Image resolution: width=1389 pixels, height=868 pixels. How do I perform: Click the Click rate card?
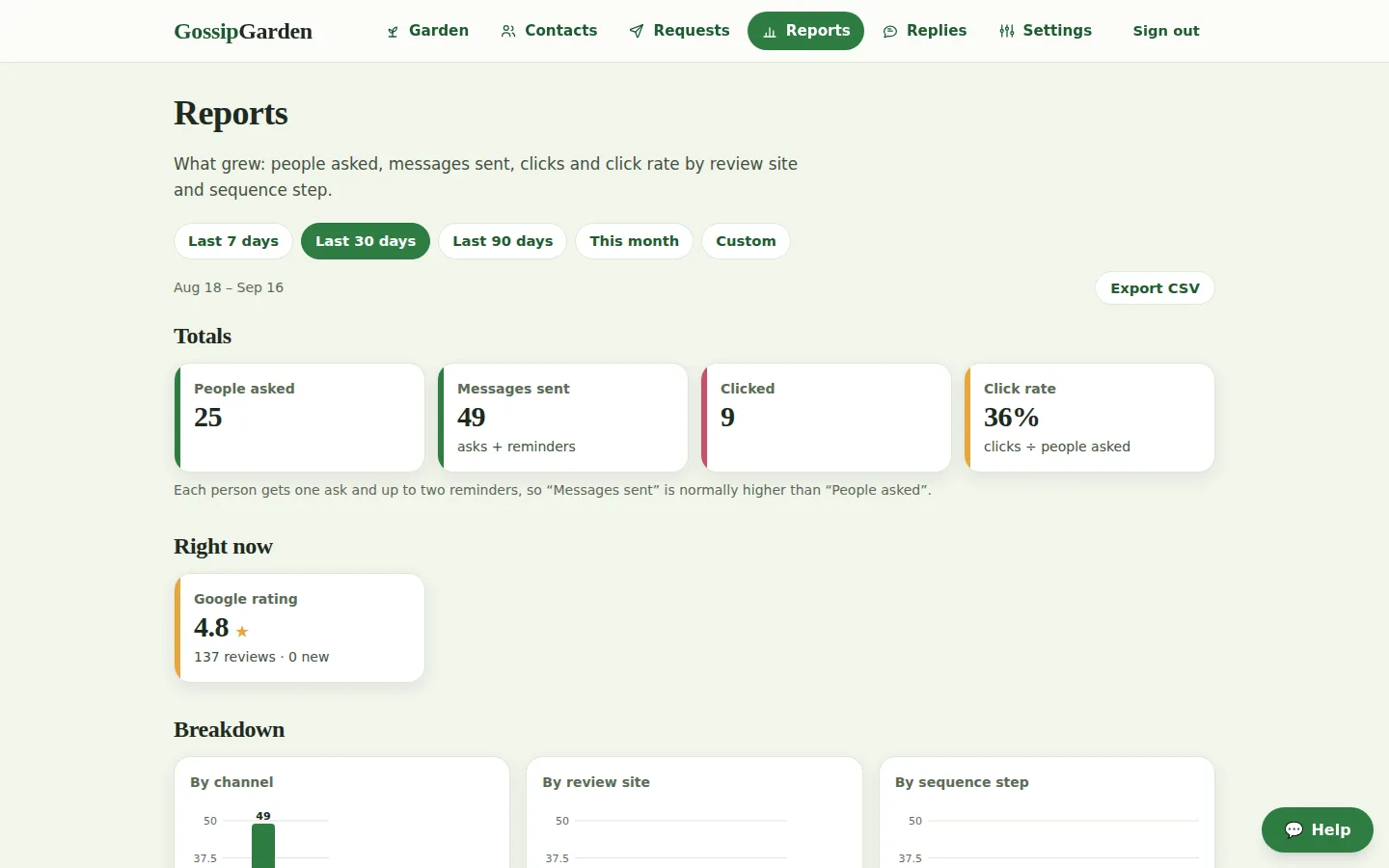1090,418
